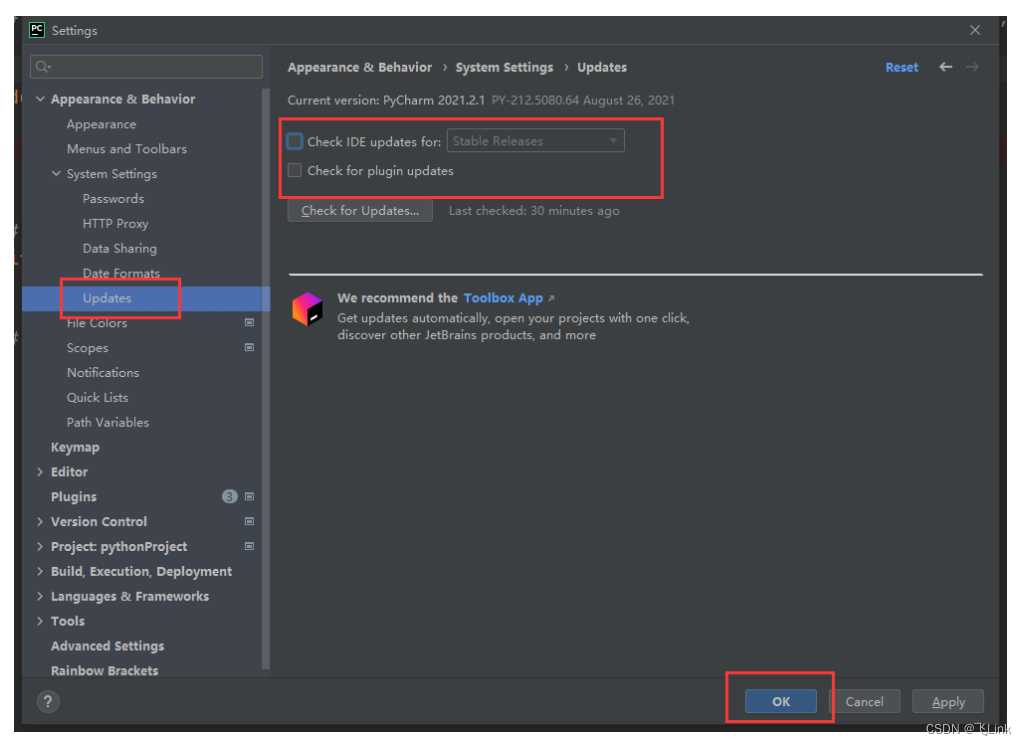Click the Apply button
This screenshot has height=745, width=1027.
948,702
